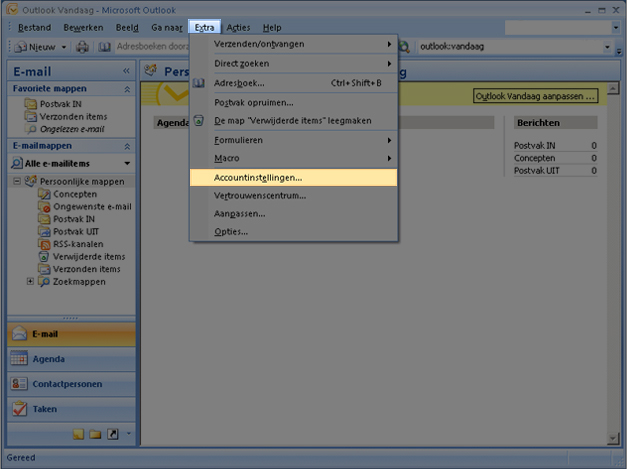Image resolution: width=627 pixels, height=469 pixels.
Task: Open the help search box dropdown
Action: click(x=615, y=28)
